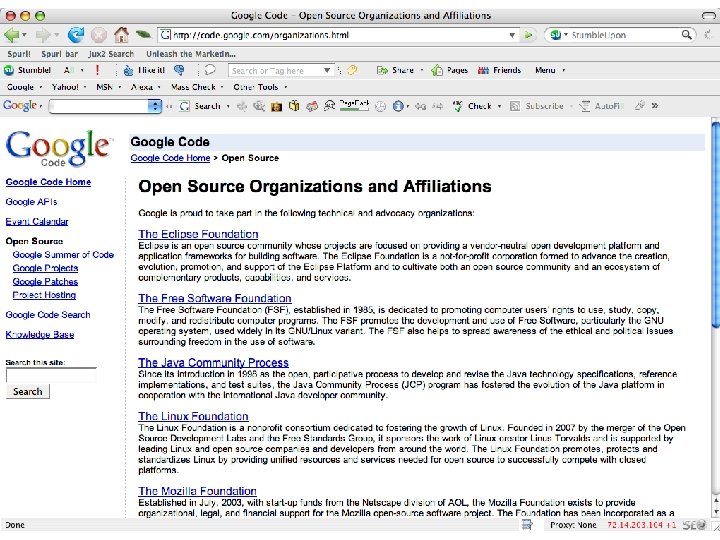This screenshot has height=540, width=720.
Task: Open The Free Software Foundation link
Action: [214, 298]
